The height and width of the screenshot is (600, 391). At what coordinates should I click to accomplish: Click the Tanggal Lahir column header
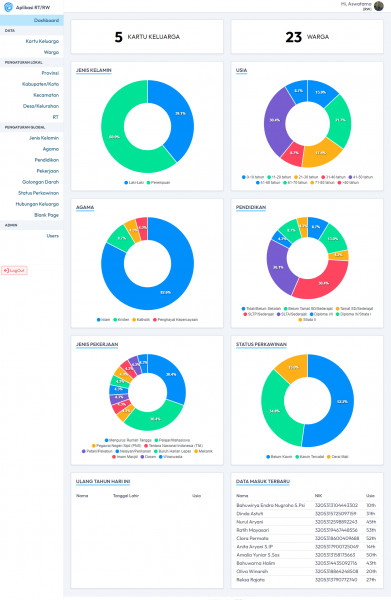tap(126, 496)
